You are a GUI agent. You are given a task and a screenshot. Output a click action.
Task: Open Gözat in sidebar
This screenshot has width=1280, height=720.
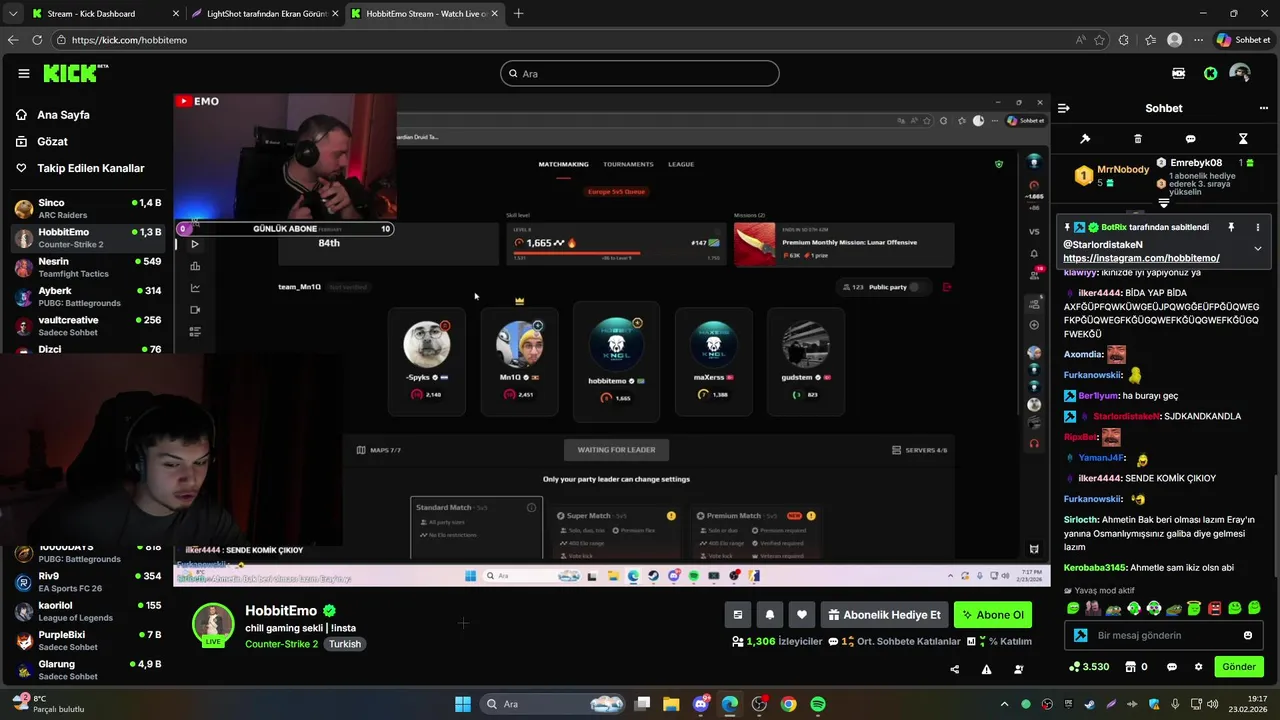[52, 142]
